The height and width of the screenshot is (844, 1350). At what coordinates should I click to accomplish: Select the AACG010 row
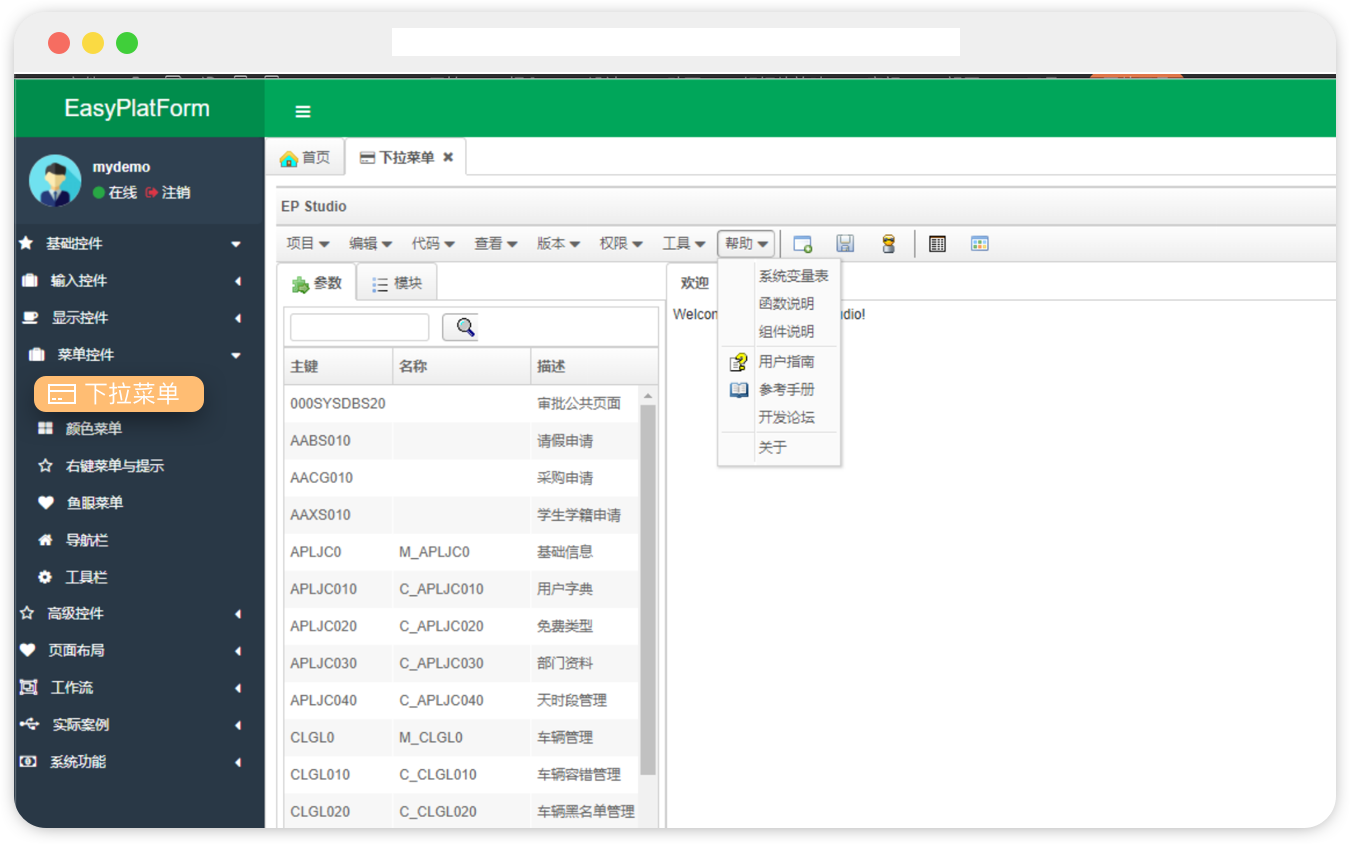[461, 478]
